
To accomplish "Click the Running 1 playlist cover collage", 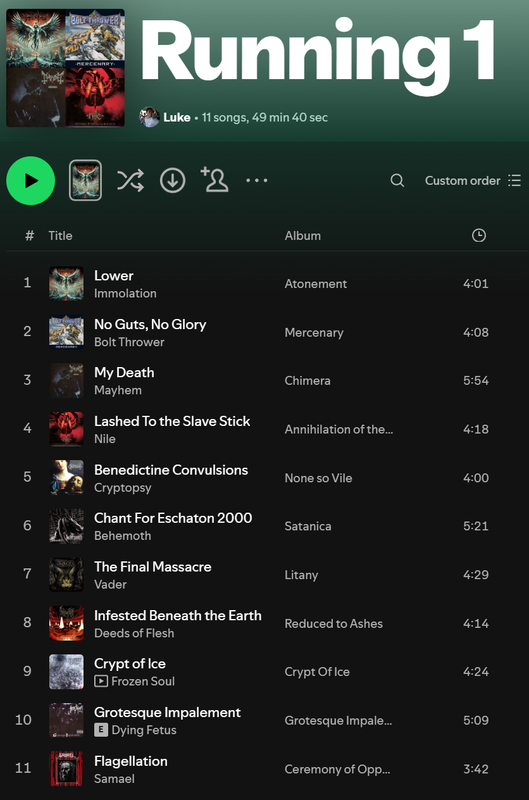I will click(x=65, y=68).
